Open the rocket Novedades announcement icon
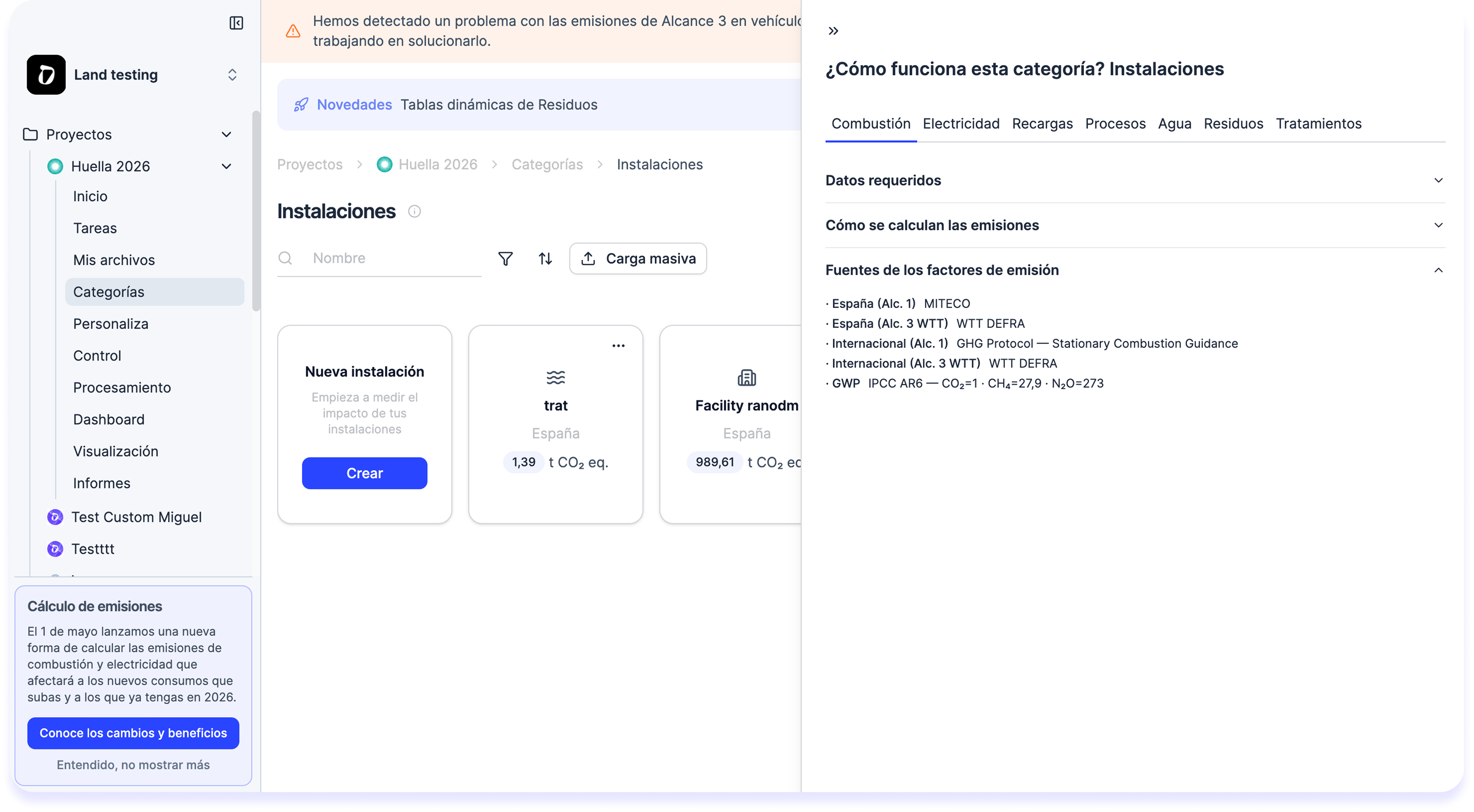 click(x=301, y=105)
